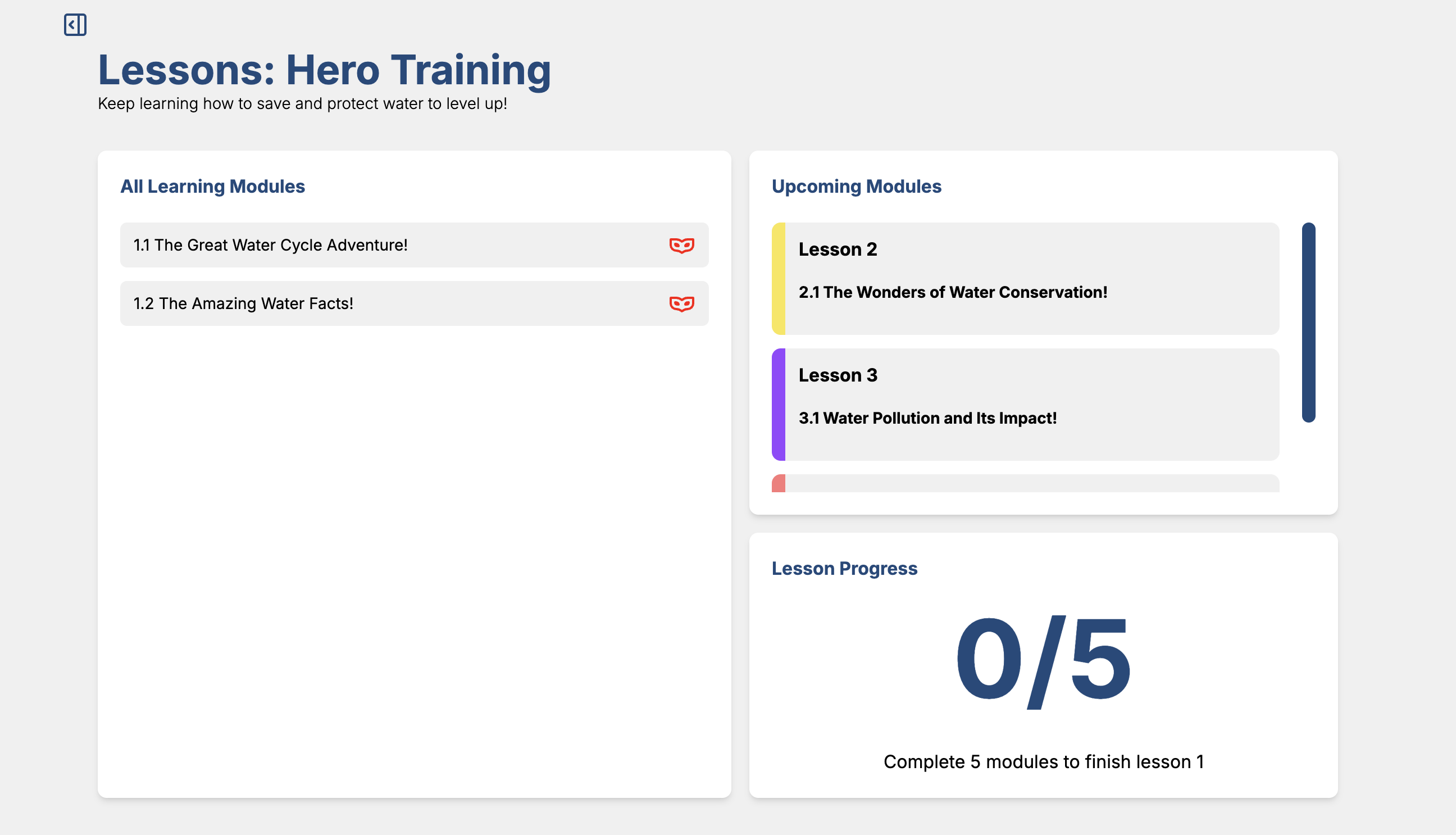This screenshot has height=835, width=1456.
Task: Click the All Learning Modules heading
Action: 212,187
